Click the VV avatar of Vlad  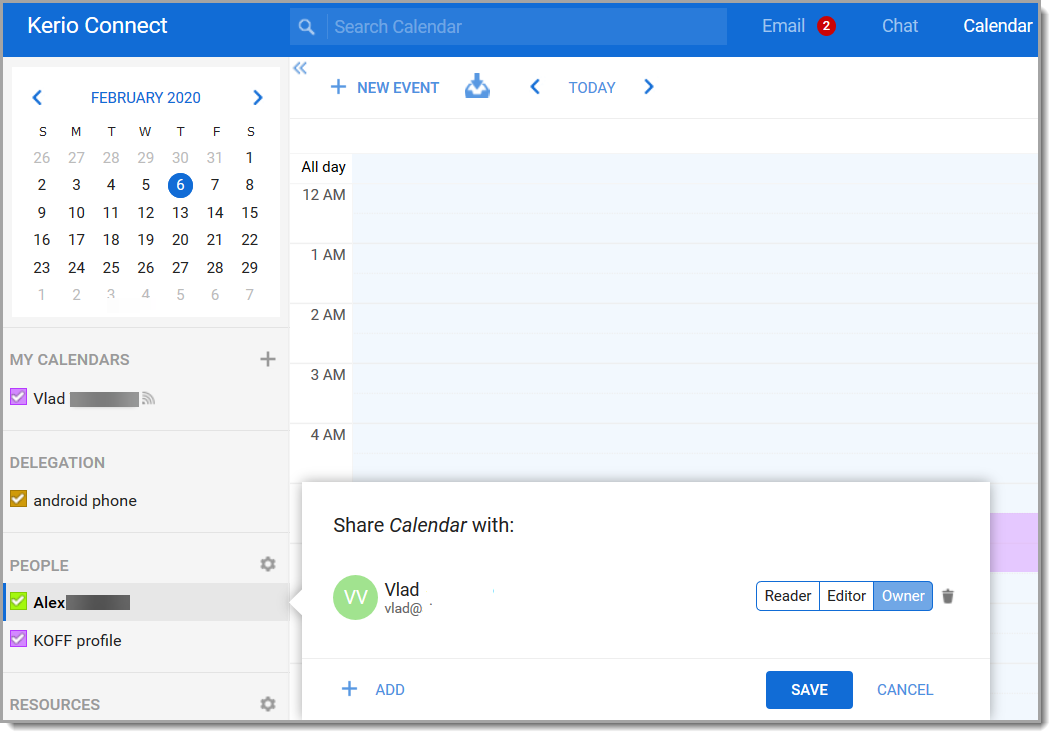tap(355, 597)
